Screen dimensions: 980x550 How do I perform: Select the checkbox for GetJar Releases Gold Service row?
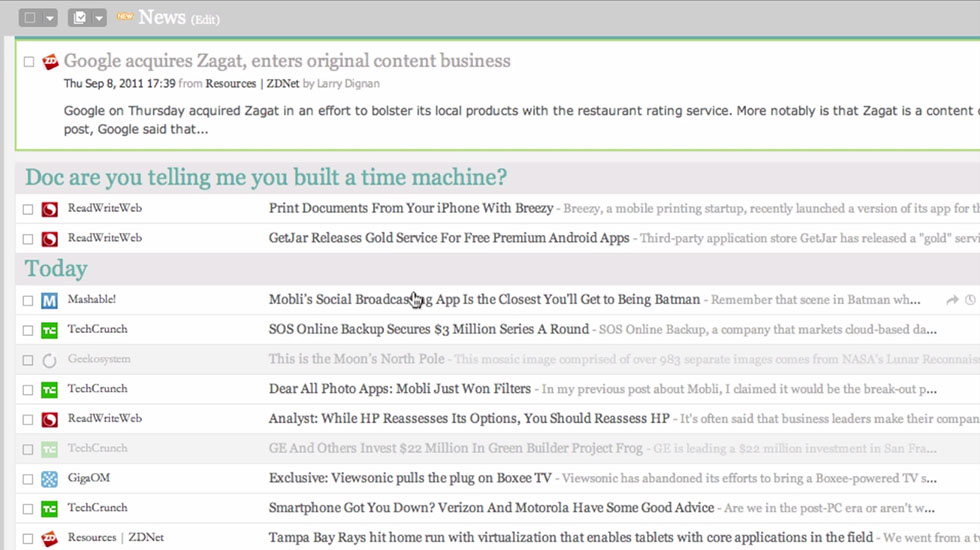click(x=28, y=239)
